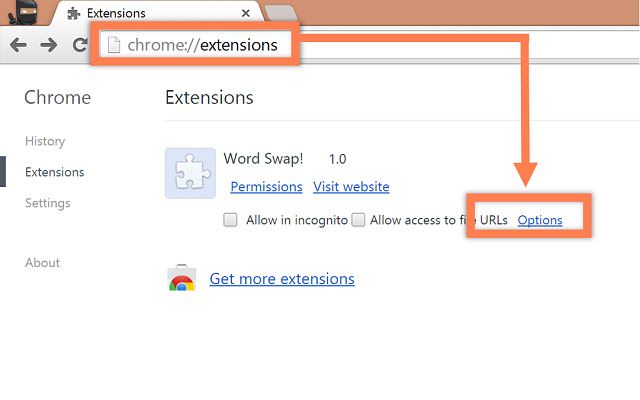Reload the page with the refresh icon
Screen dimensions: 640x400
coord(80,45)
